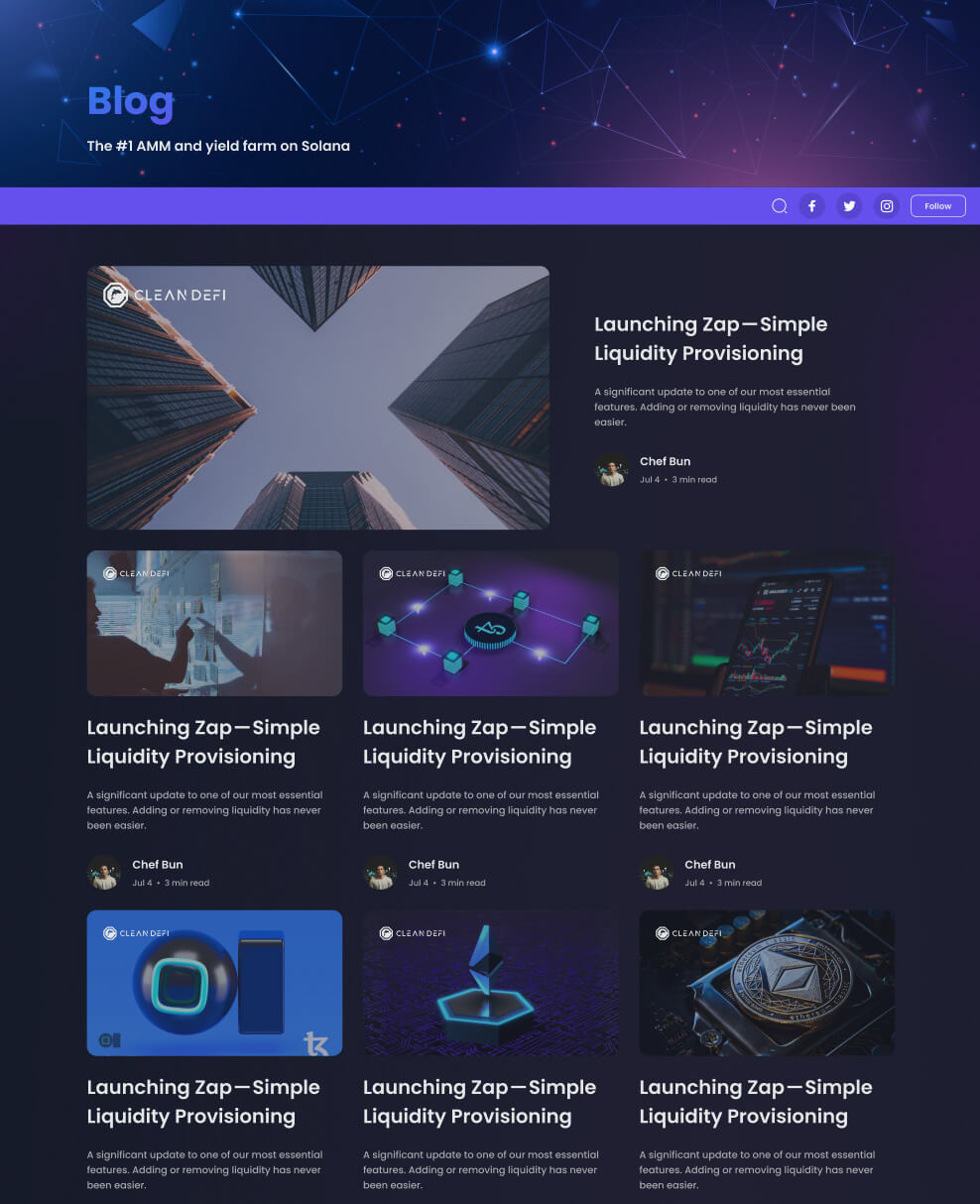Click Clean DeFi logo on skyscraper image
980x1204 pixels.
[165, 295]
